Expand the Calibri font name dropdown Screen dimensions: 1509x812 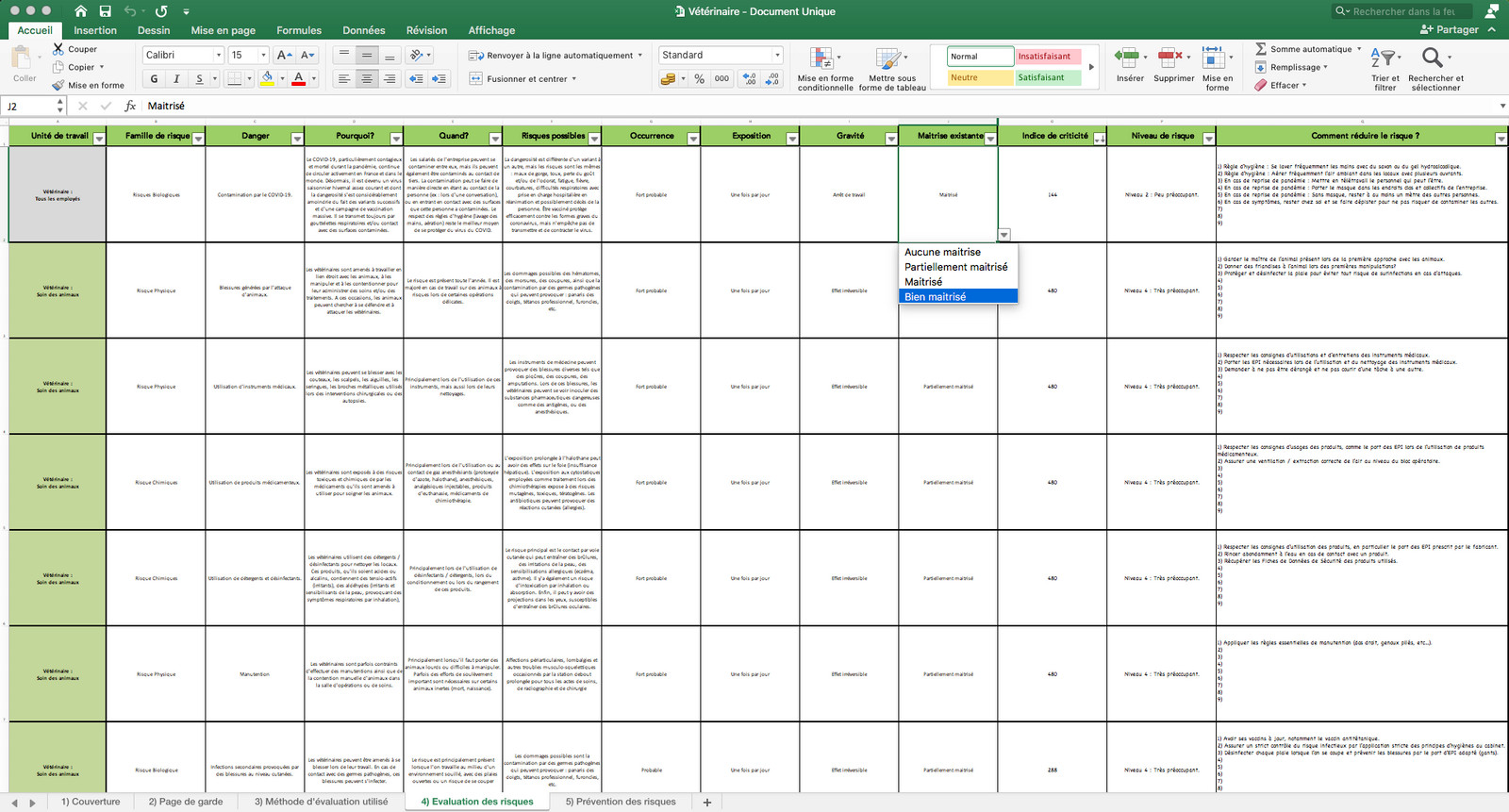tap(218, 55)
